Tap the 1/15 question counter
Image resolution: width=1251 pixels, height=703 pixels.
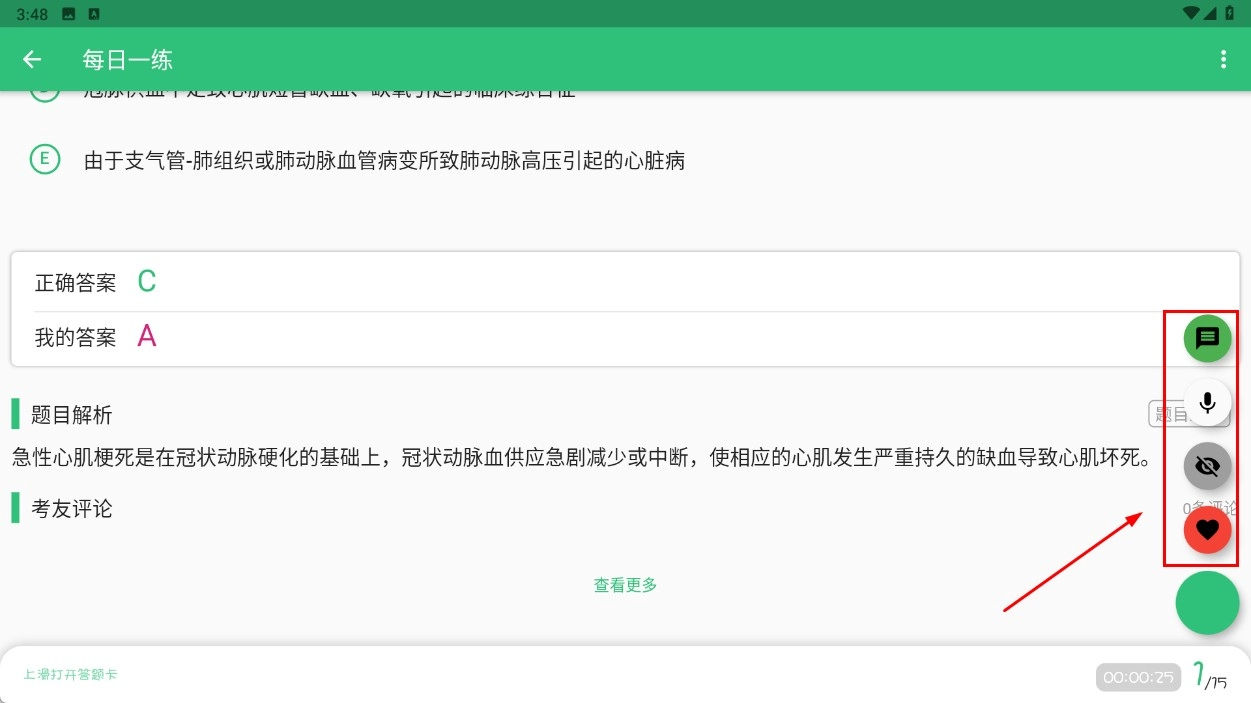tap(1210, 677)
